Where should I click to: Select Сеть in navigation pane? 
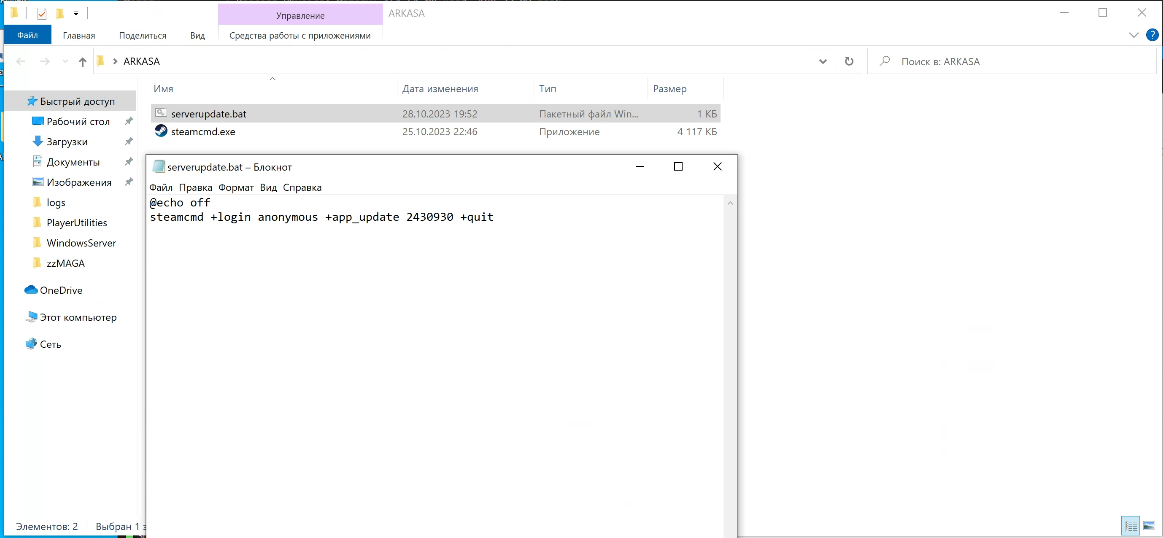coord(50,344)
